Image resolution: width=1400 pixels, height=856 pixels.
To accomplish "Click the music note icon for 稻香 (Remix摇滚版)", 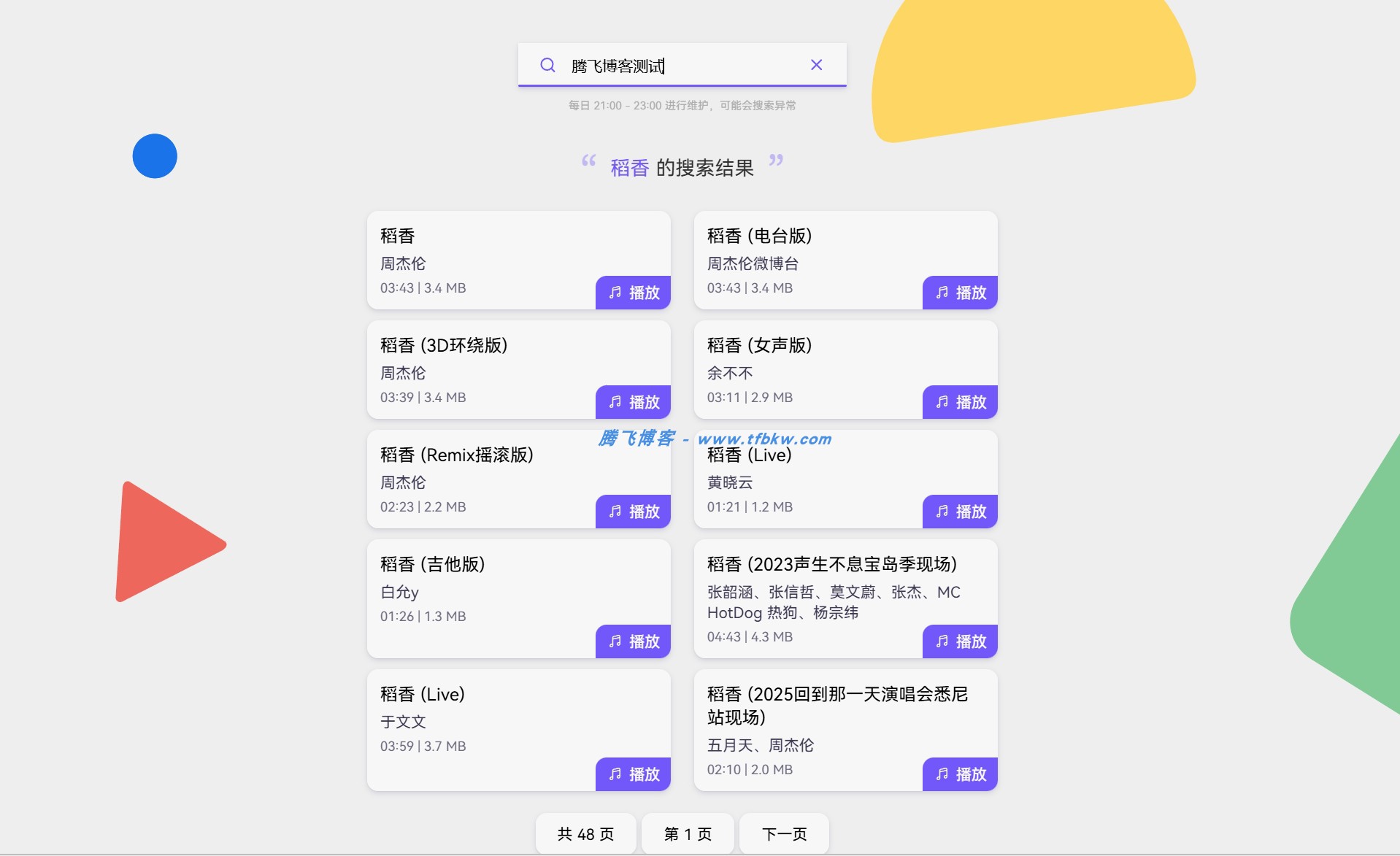I will 614,512.
